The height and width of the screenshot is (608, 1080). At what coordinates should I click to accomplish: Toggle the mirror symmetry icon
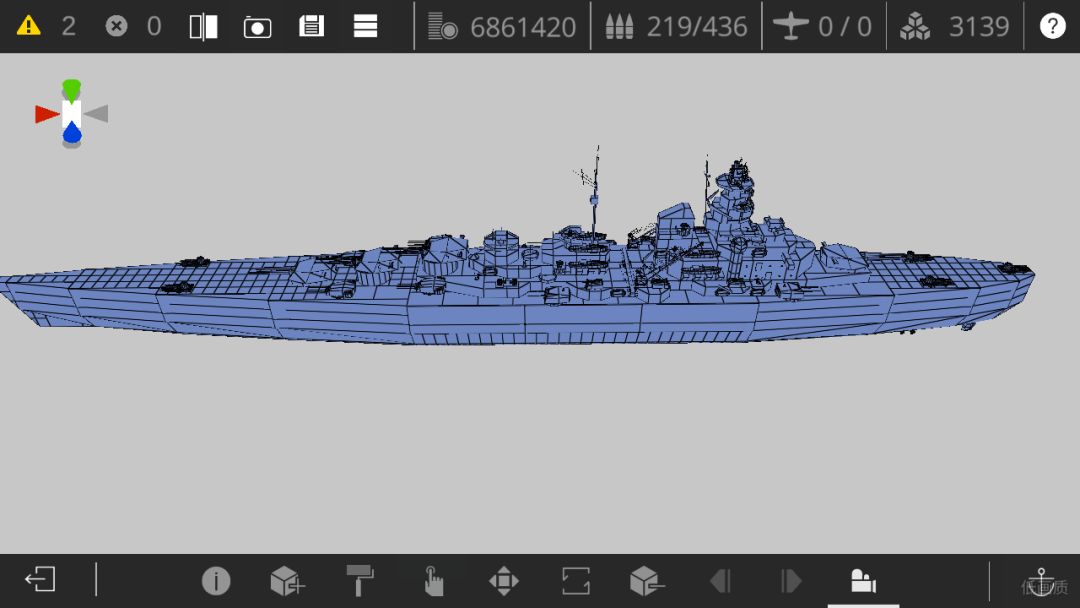coord(204,27)
